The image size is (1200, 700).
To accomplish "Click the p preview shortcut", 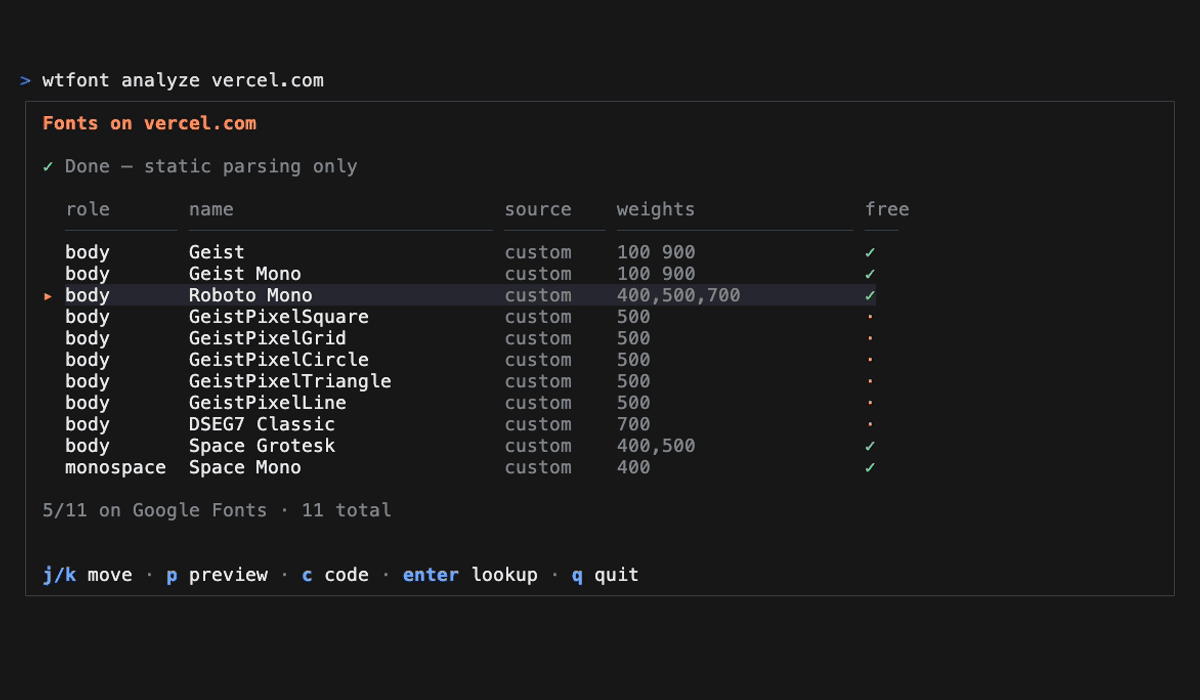I will [217, 575].
